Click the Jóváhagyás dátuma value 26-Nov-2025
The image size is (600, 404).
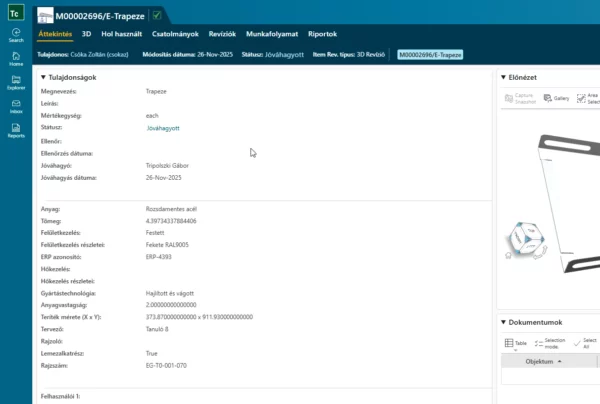click(x=163, y=178)
